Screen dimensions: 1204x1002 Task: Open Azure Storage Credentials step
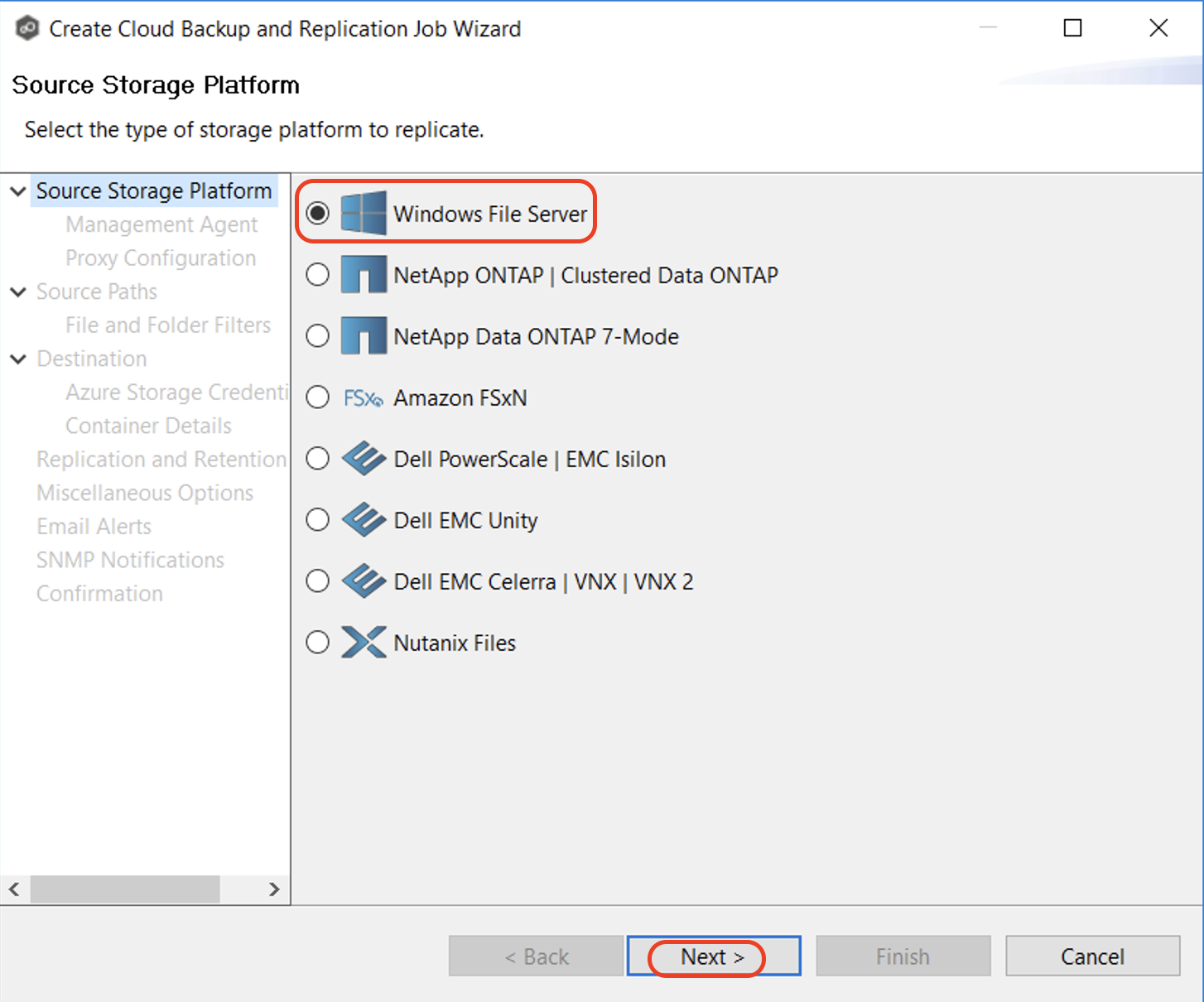coord(177,392)
